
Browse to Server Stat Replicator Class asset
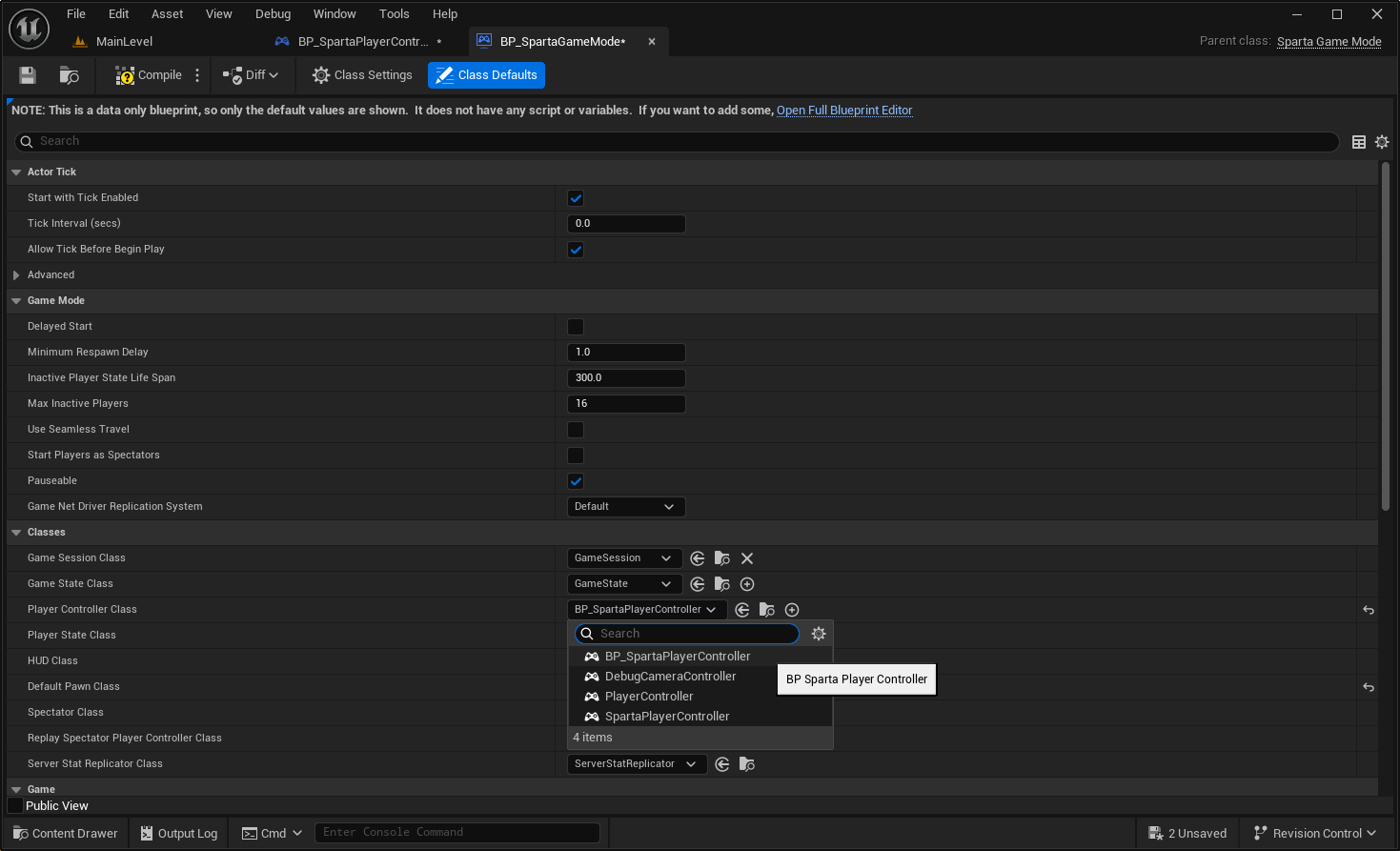tap(747, 764)
